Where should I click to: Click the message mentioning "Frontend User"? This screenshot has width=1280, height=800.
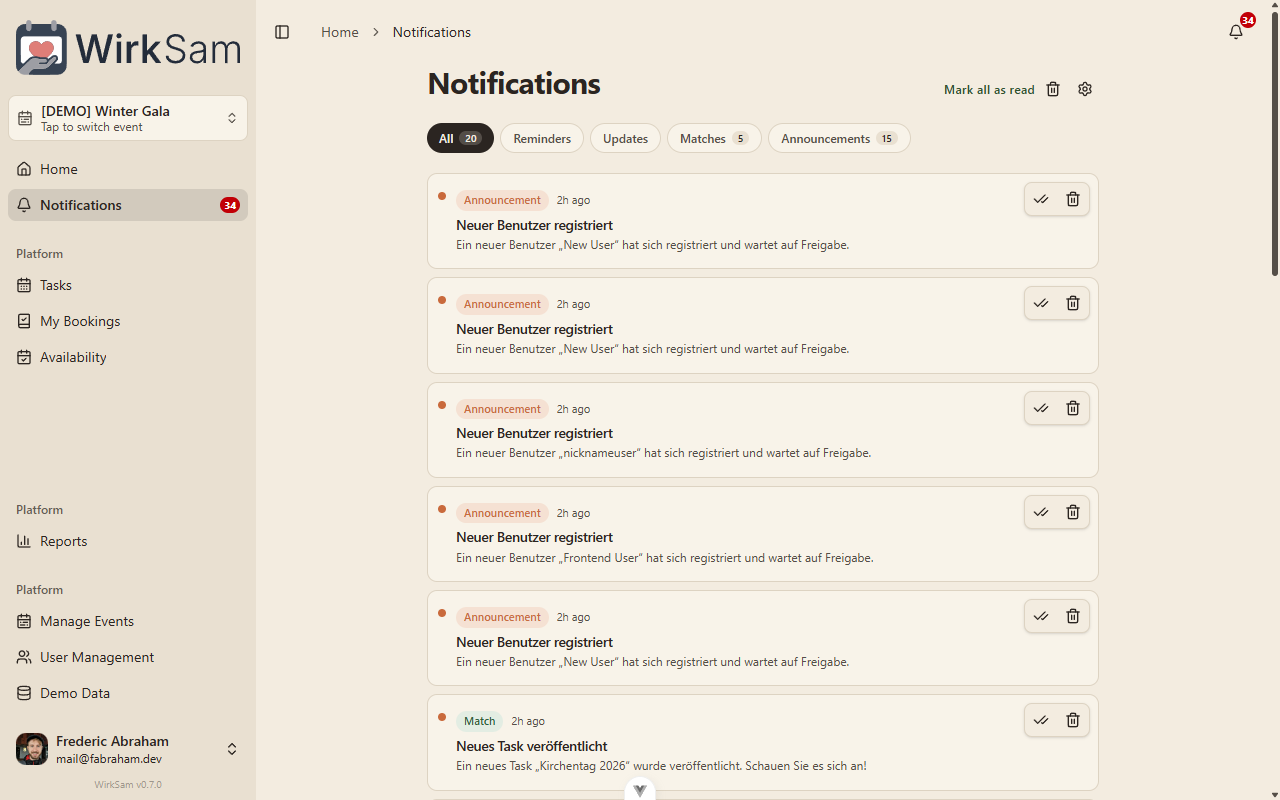pos(665,558)
